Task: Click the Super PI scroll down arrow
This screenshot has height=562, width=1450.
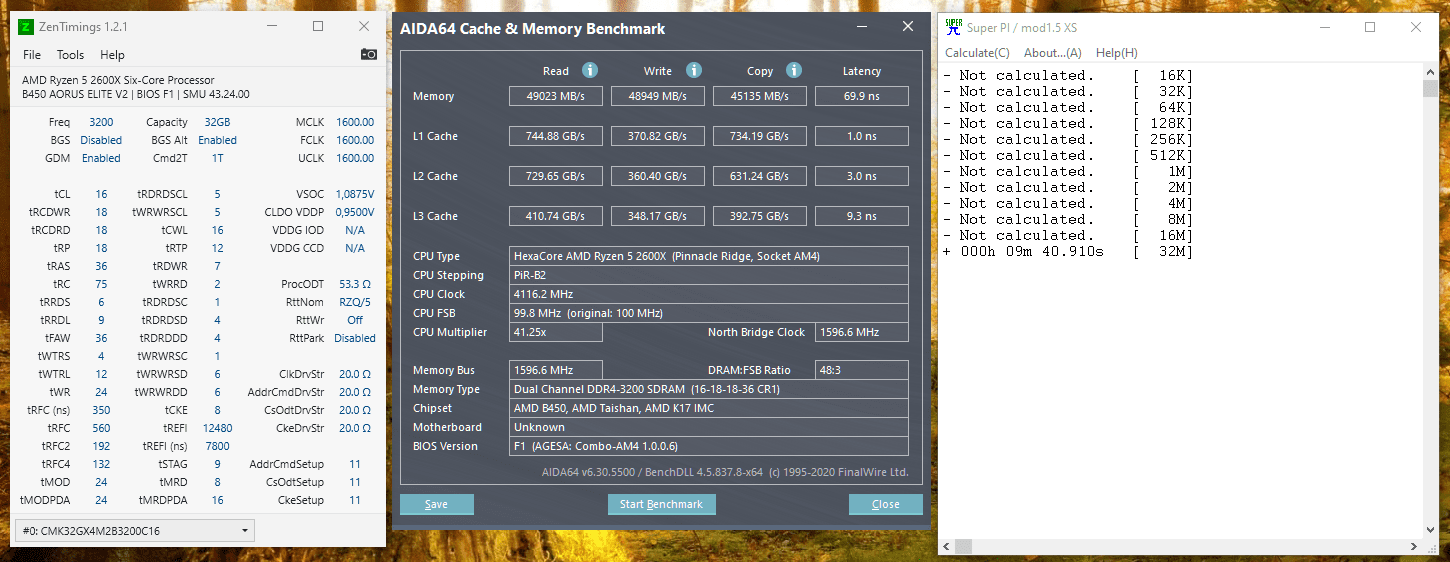Action: click(x=1430, y=529)
